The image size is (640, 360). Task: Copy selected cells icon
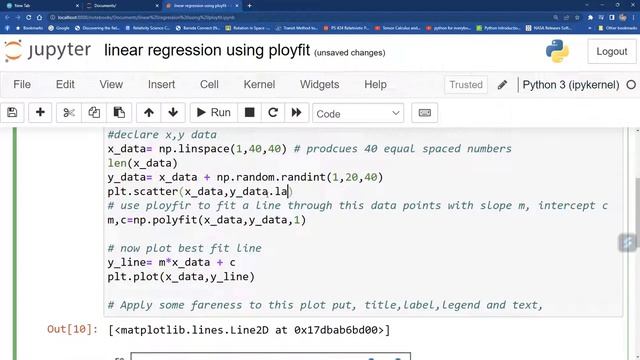click(x=94, y=113)
